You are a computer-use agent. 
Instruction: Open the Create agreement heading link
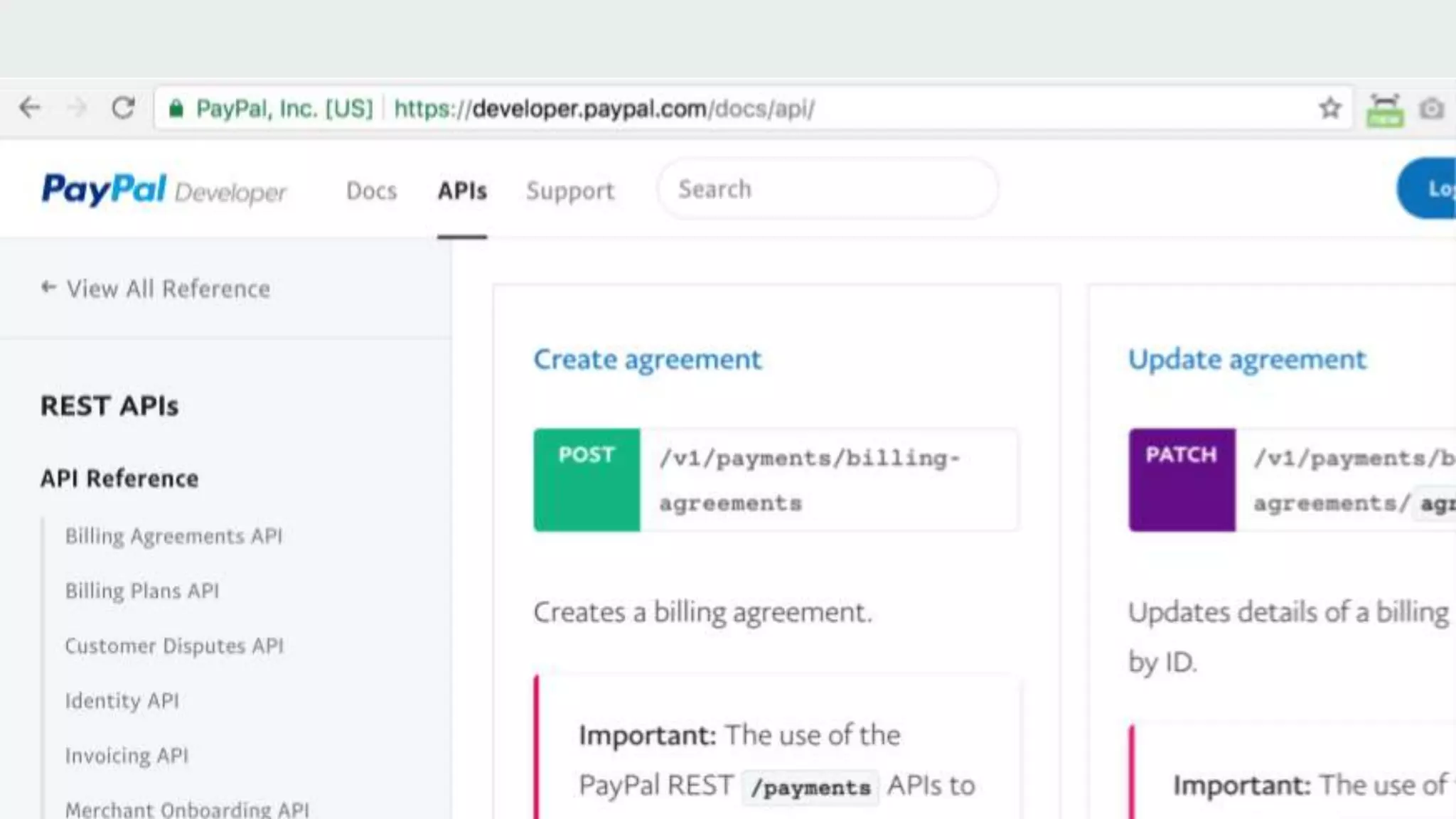pos(647,359)
